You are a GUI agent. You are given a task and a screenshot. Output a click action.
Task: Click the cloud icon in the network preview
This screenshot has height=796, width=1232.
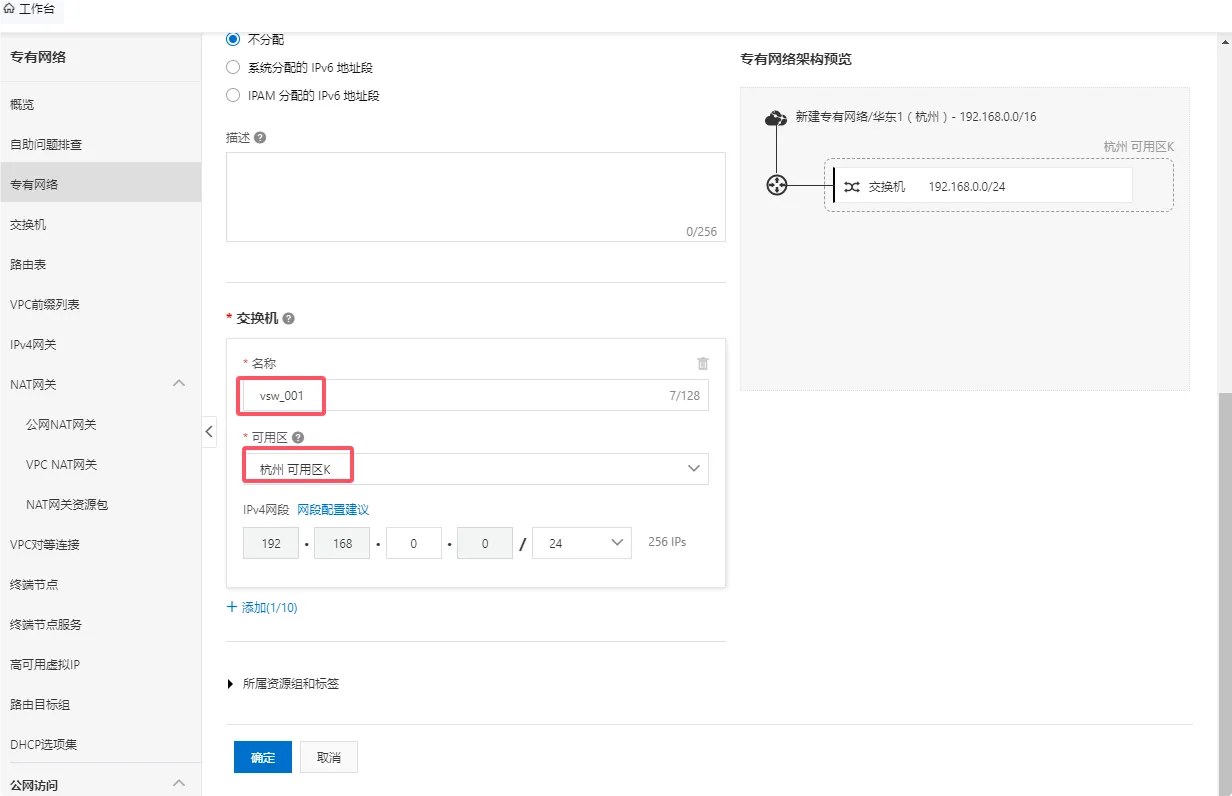pyautogui.click(x=776, y=117)
